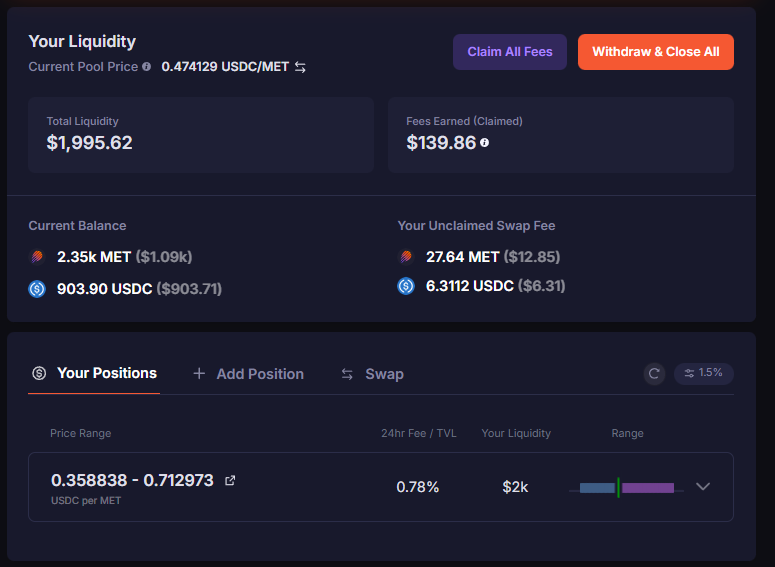Click the 0.78% 24hr fee value
This screenshot has height=567, width=775.
pos(418,487)
